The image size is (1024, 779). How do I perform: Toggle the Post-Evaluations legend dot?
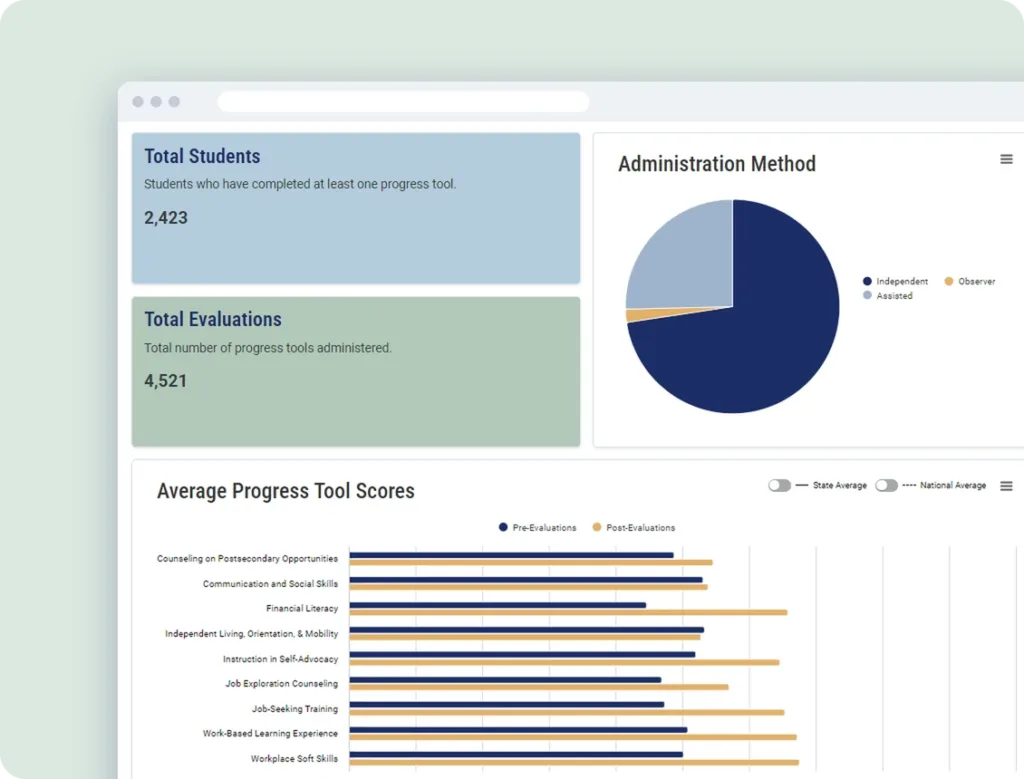tap(597, 527)
